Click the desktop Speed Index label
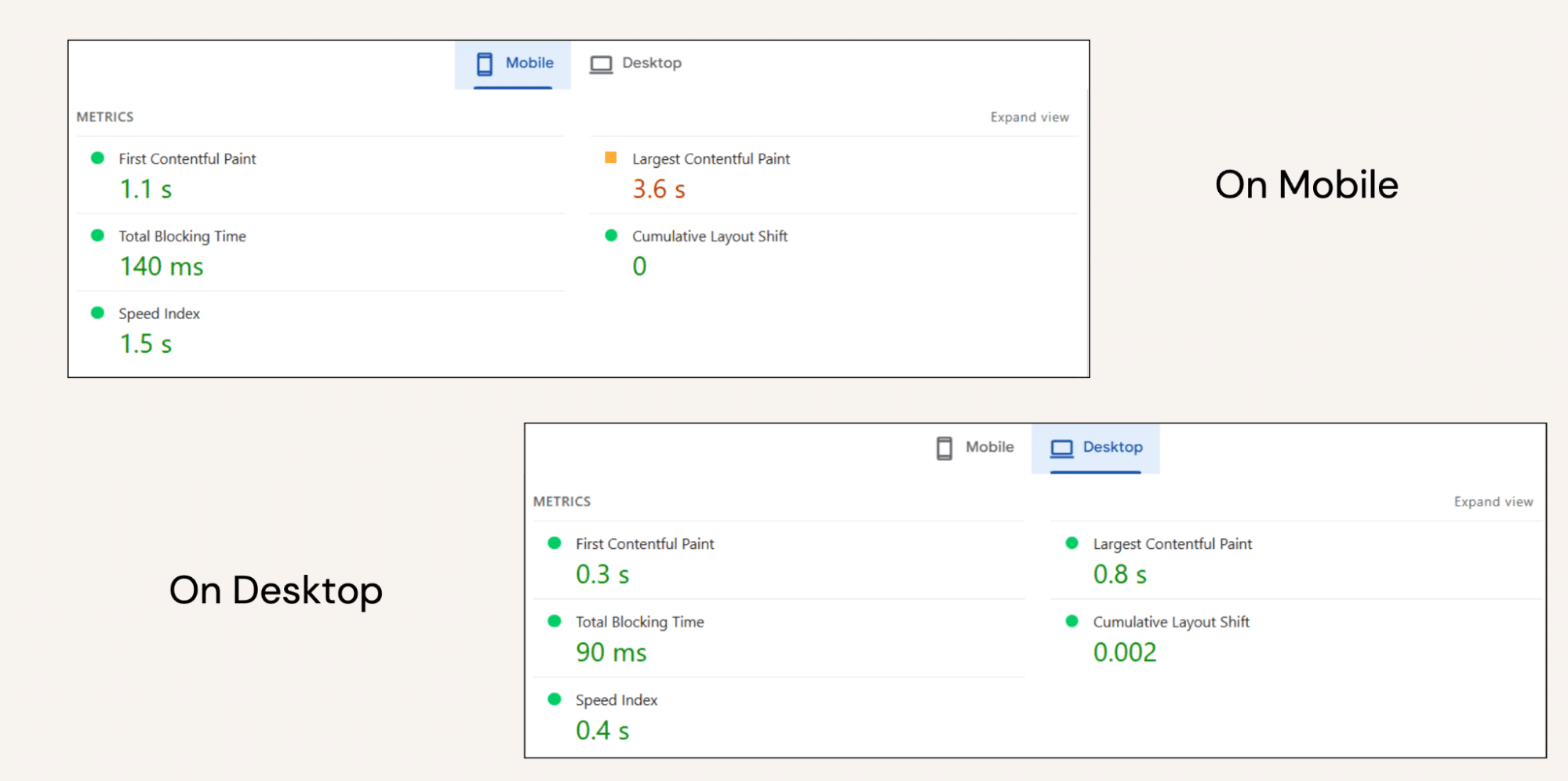The width and height of the screenshot is (1568, 781). (x=616, y=699)
